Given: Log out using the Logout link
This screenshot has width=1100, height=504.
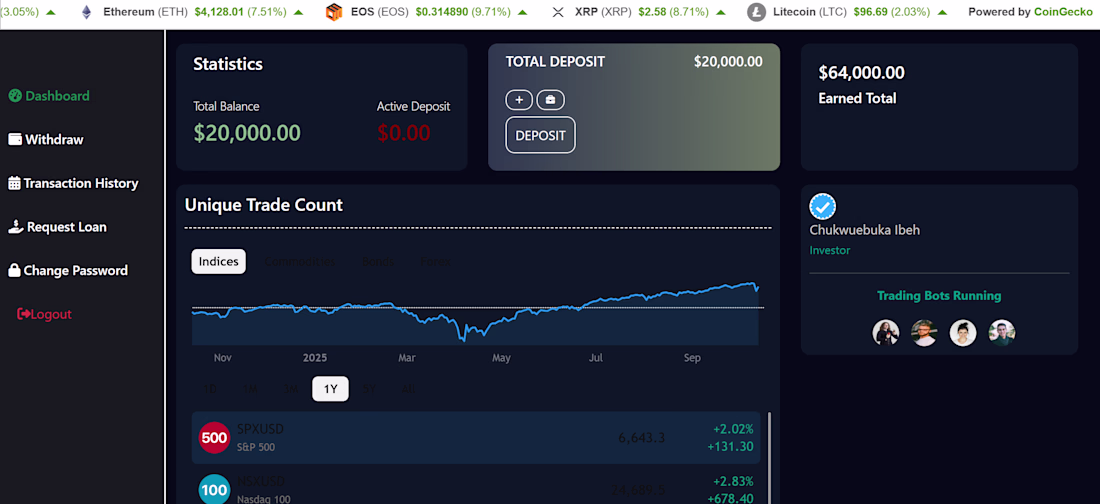Looking at the screenshot, I should coord(45,314).
